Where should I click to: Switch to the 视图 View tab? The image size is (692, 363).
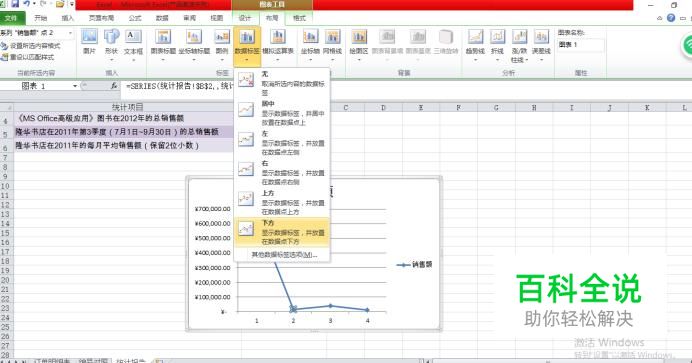tap(217, 18)
